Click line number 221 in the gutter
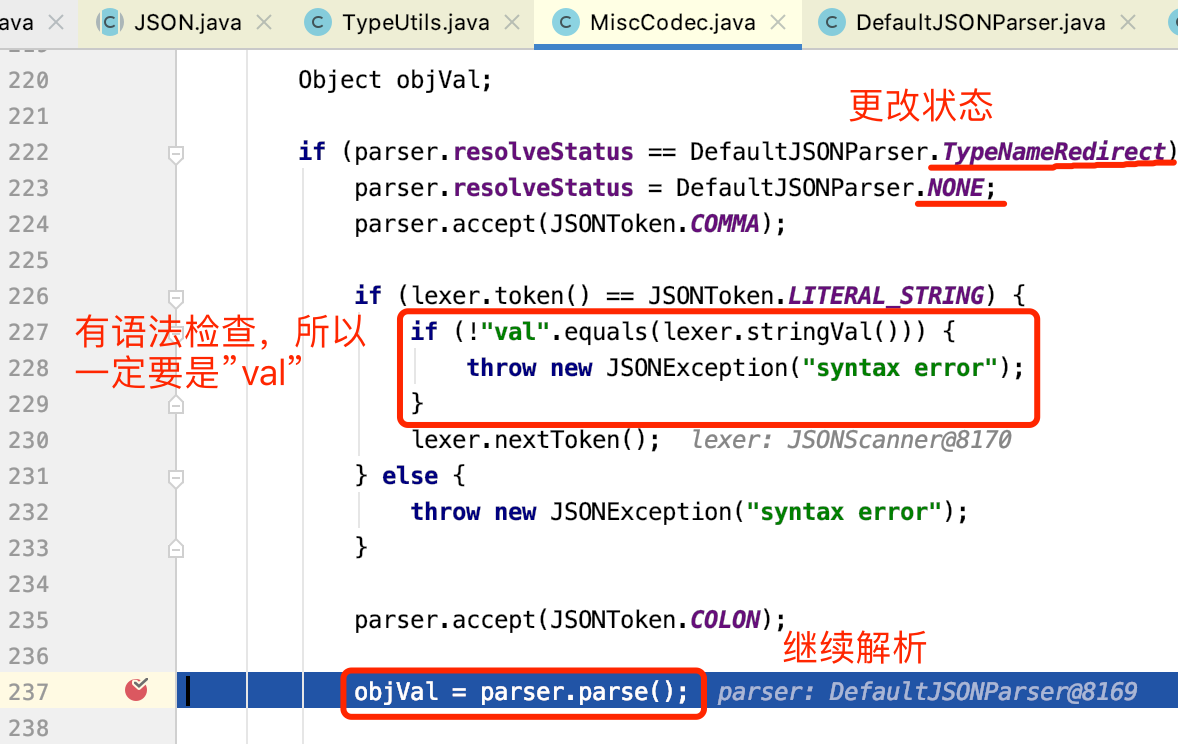1178x744 pixels. pyautogui.click(x=29, y=116)
